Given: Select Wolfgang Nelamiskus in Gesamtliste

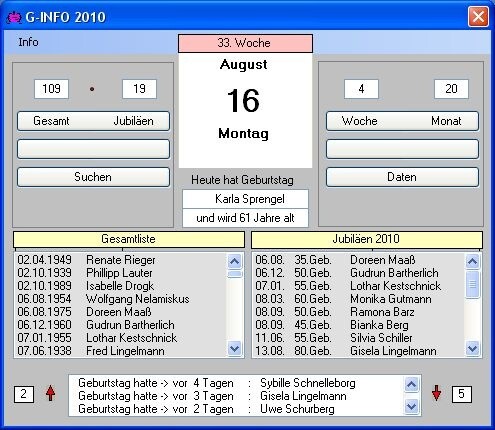Looking at the screenshot, I should (121, 299).
